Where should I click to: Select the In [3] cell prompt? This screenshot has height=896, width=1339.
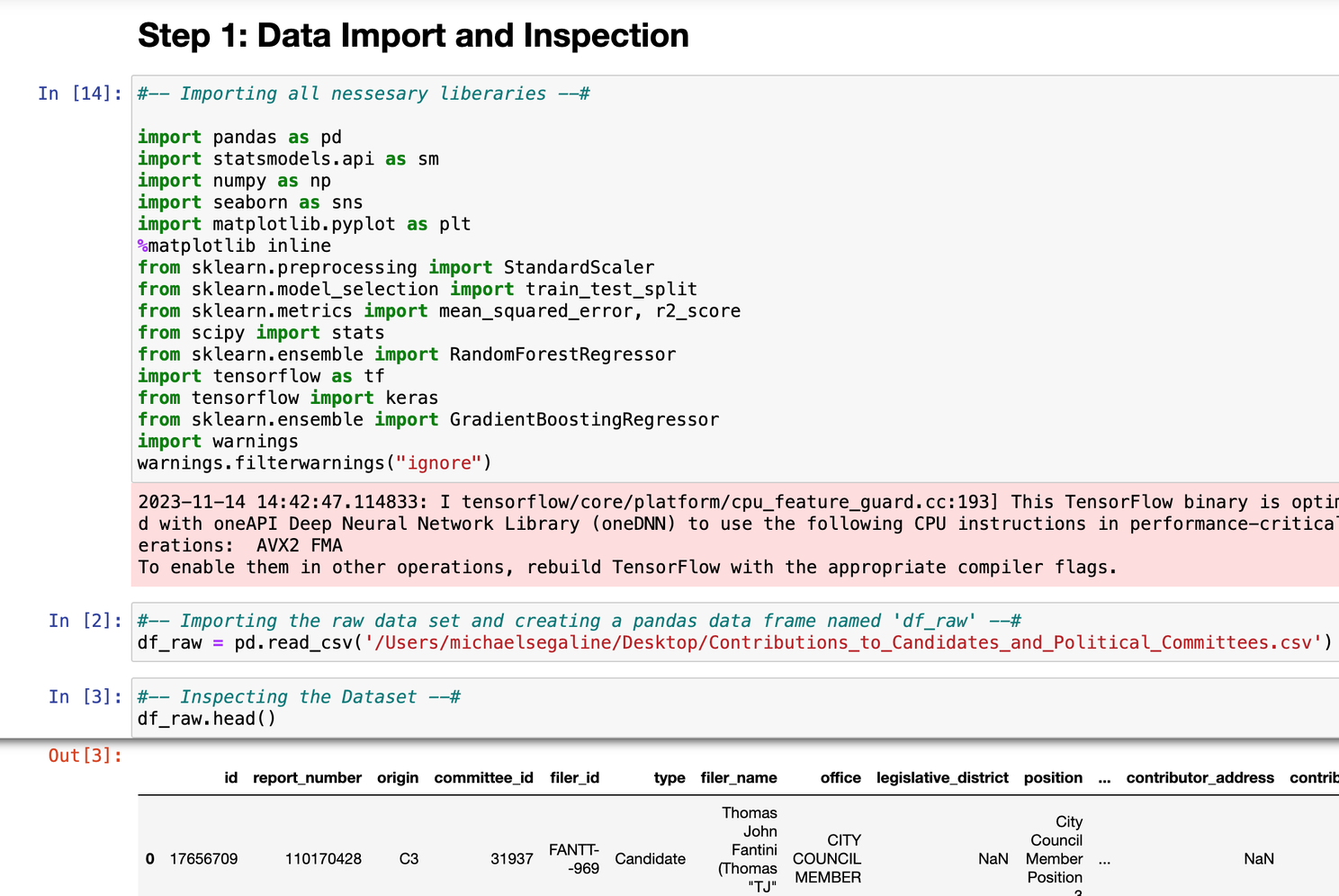pyautogui.click(x=85, y=697)
